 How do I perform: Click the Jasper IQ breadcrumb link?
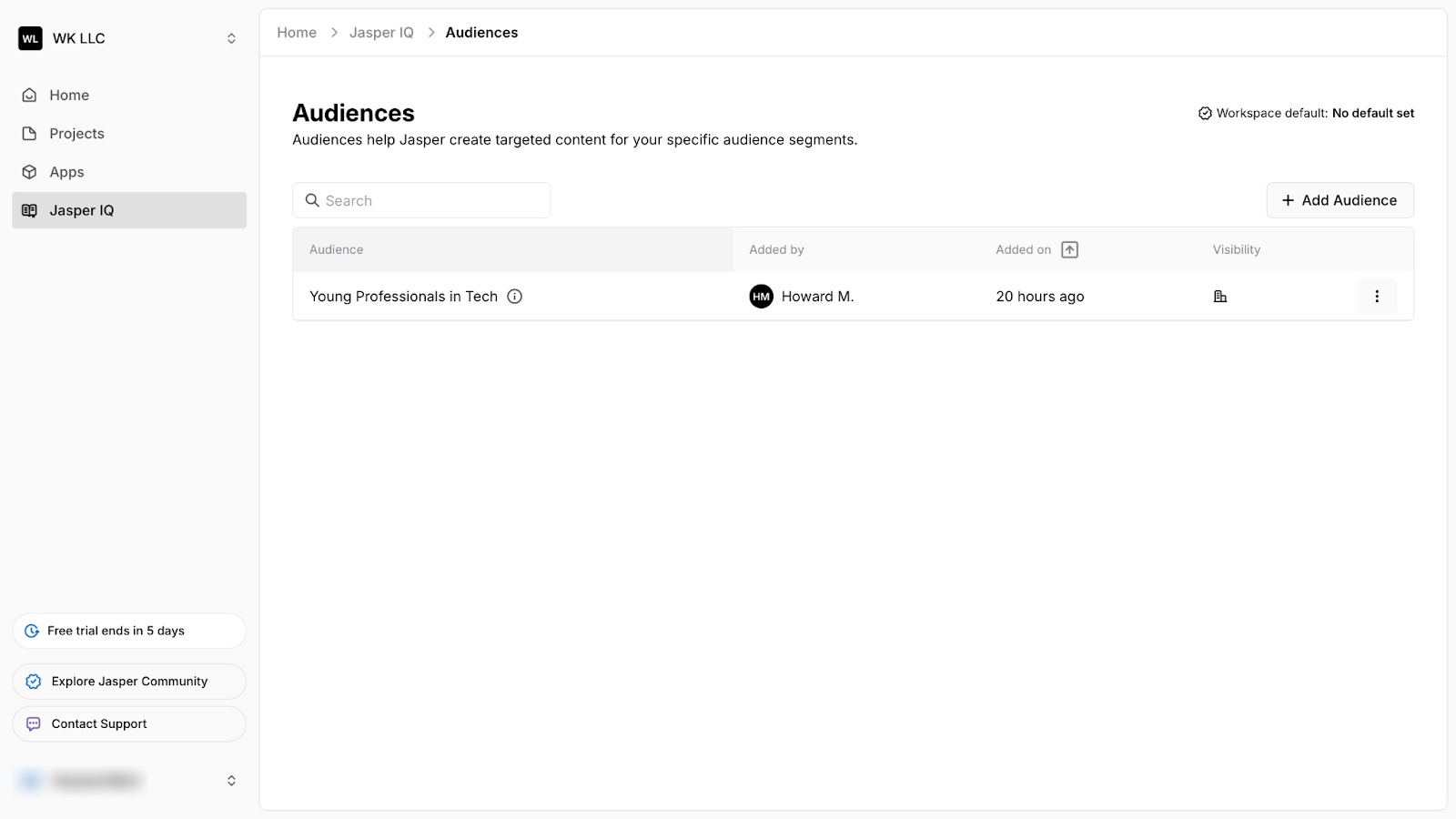(381, 33)
